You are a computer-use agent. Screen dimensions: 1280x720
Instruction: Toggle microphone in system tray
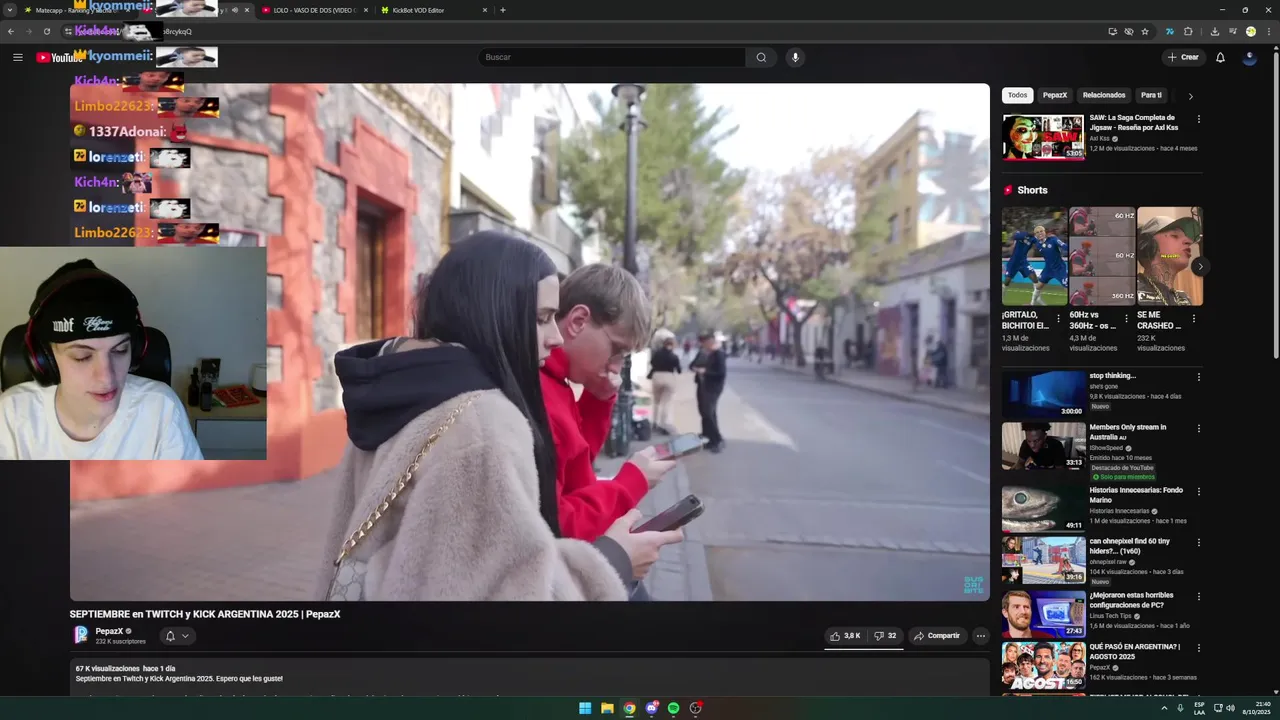1180,708
